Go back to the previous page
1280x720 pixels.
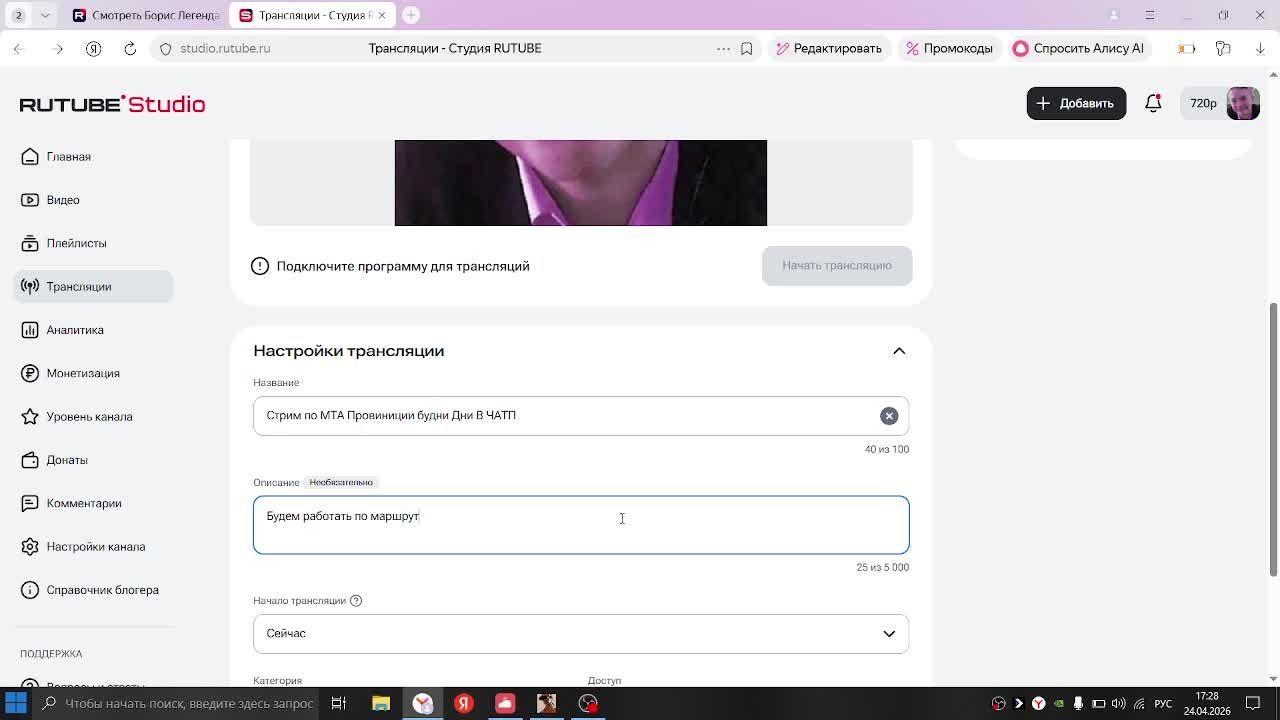(x=19, y=48)
